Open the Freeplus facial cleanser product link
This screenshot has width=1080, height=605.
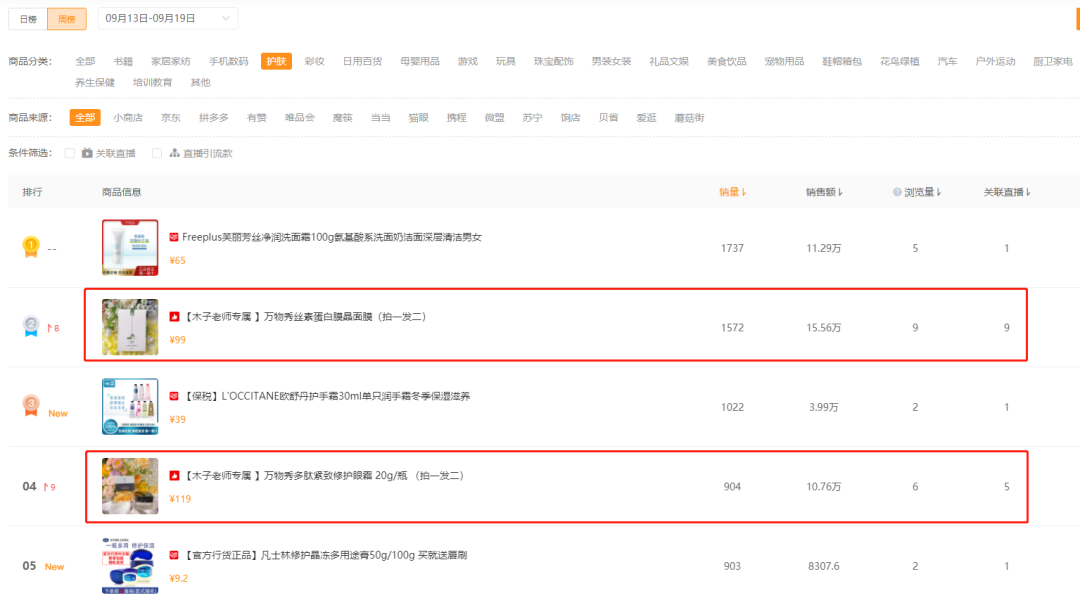331,237
